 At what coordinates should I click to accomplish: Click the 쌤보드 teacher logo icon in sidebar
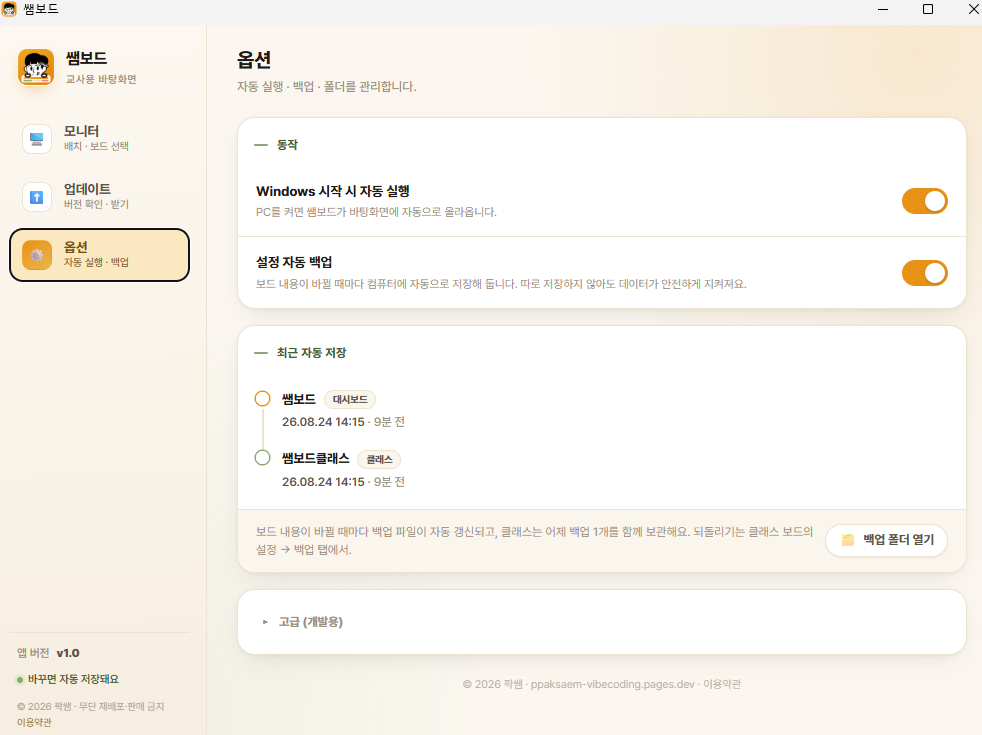click(x=36, y=67)
